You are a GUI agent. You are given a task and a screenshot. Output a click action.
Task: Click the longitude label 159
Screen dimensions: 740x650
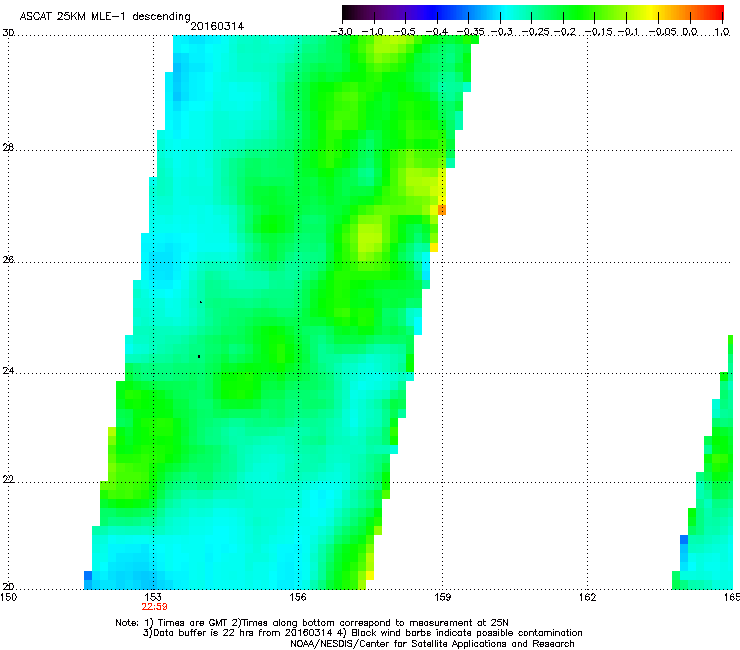click(442, 597)
